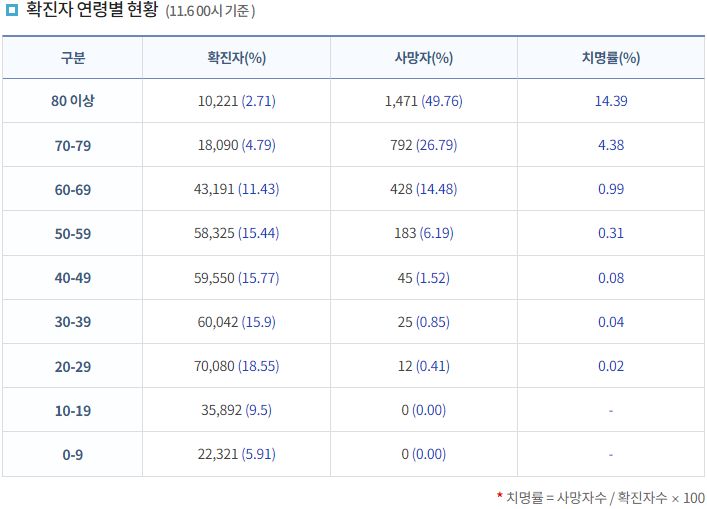707x509 pixels.
Task: Click the deaths cell 792 (26.79)
Action: 423,145
